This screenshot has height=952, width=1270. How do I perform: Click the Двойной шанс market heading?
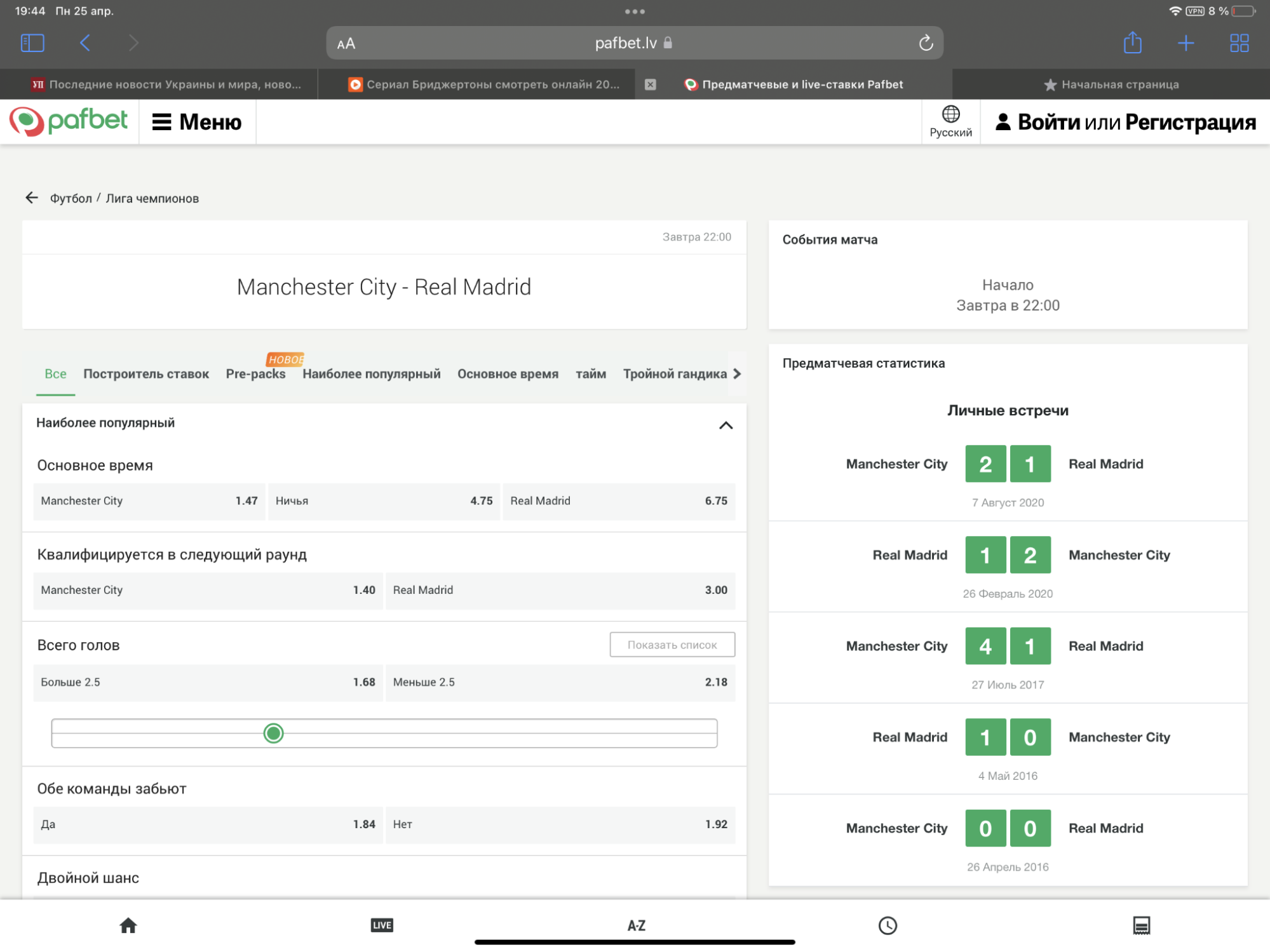(88, 878)
